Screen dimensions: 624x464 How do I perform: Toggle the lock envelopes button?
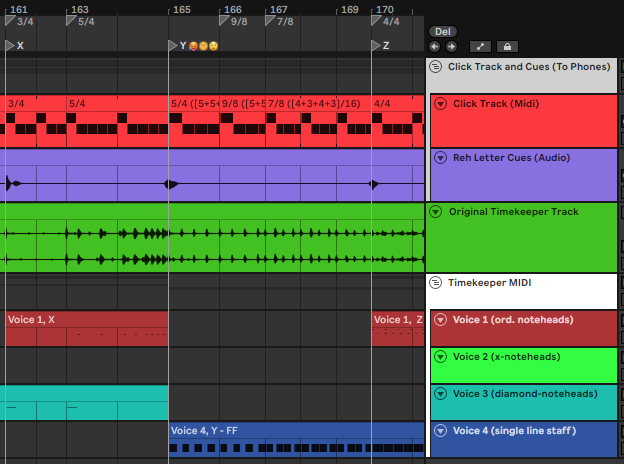pyautogui.click(x=507, y=47)
